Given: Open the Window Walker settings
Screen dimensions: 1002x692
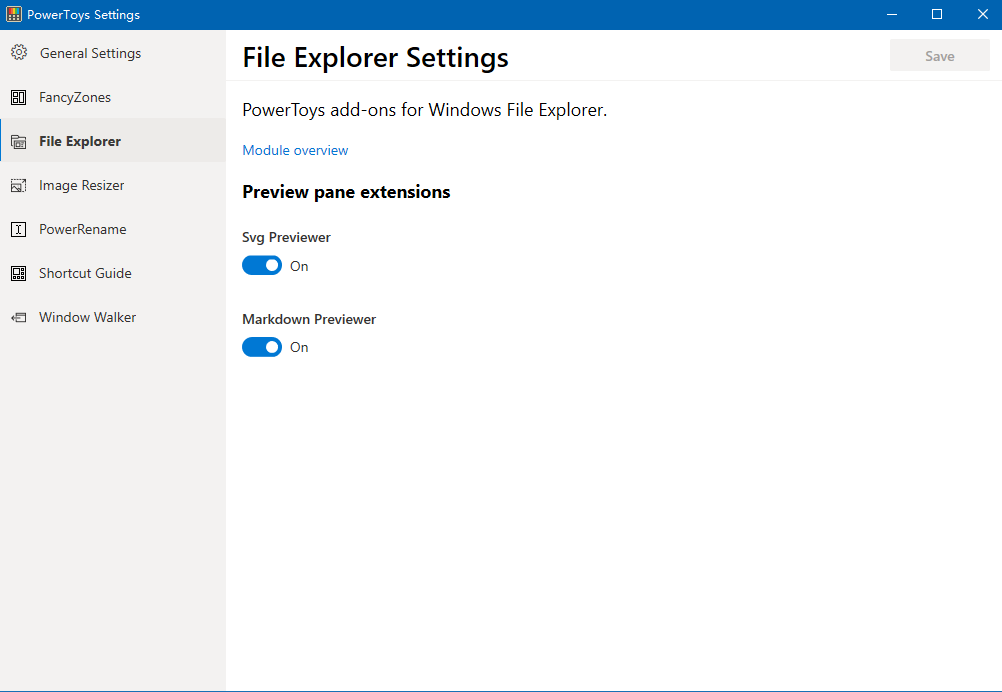Looking at the screenshot, I should (87, 317).
